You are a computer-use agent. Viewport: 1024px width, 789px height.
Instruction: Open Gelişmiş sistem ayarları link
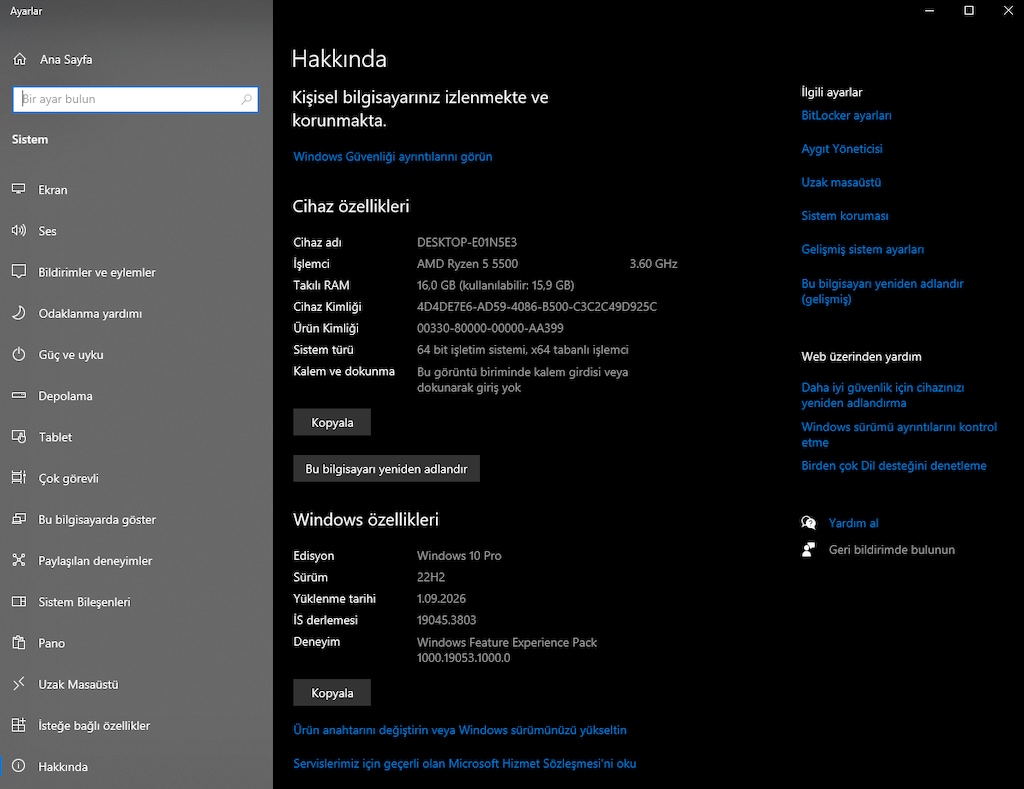coord(863,250)
